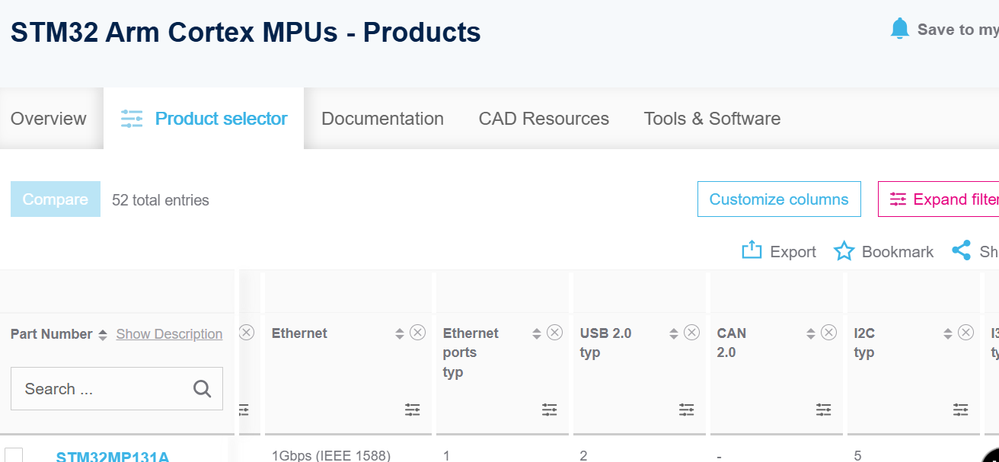This screenshot has width=999, height=462.
Task: Click the Bookmark star icon
Action: pyautogui.click(x=844, y=251)
